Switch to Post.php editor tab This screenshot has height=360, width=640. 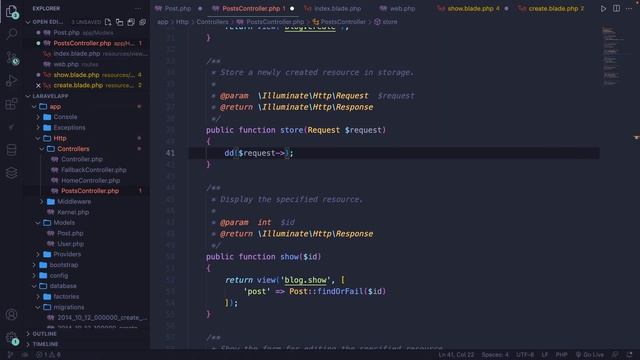177,9
